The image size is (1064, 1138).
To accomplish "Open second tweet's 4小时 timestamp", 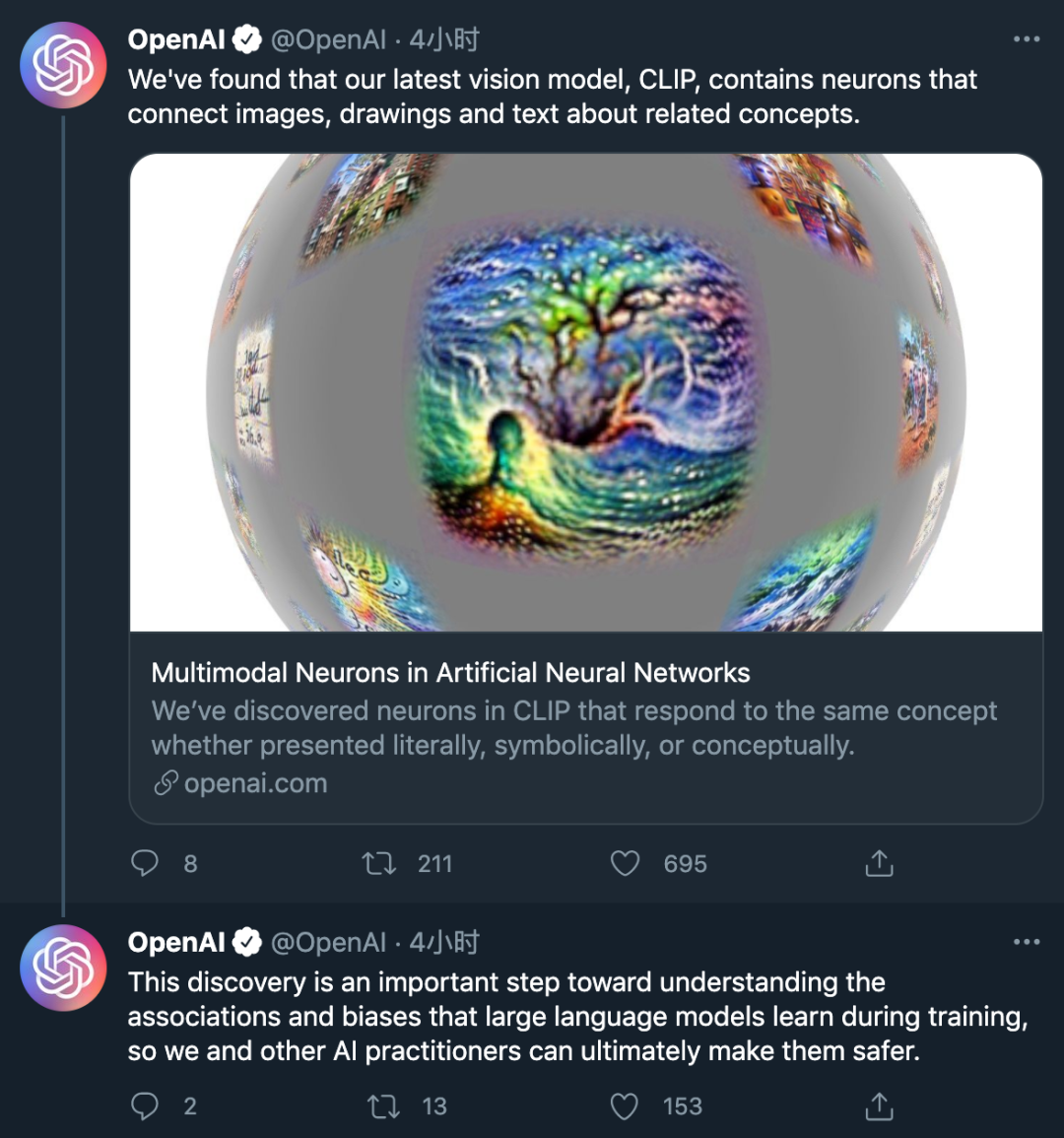I will (x=444, y=943).
